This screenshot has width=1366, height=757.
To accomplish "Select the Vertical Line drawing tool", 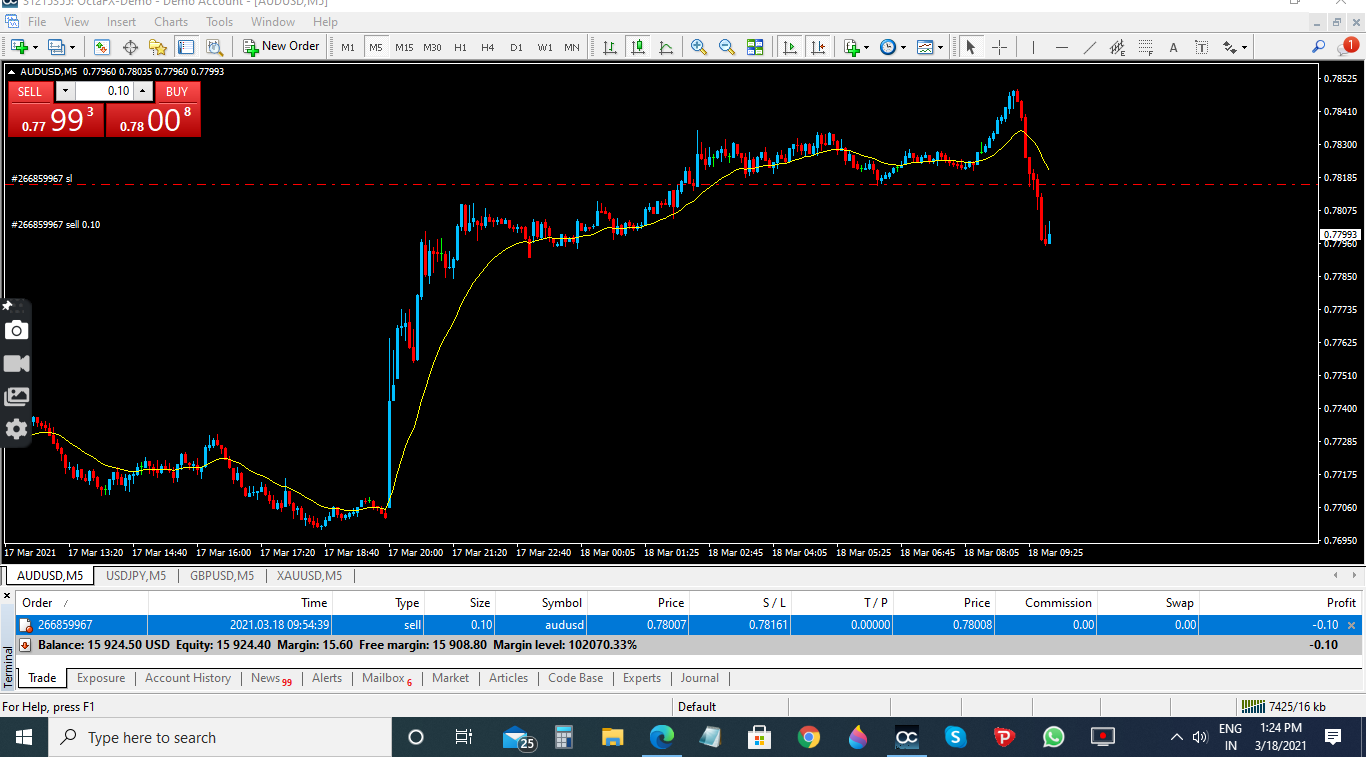I will coord(1034,47).
